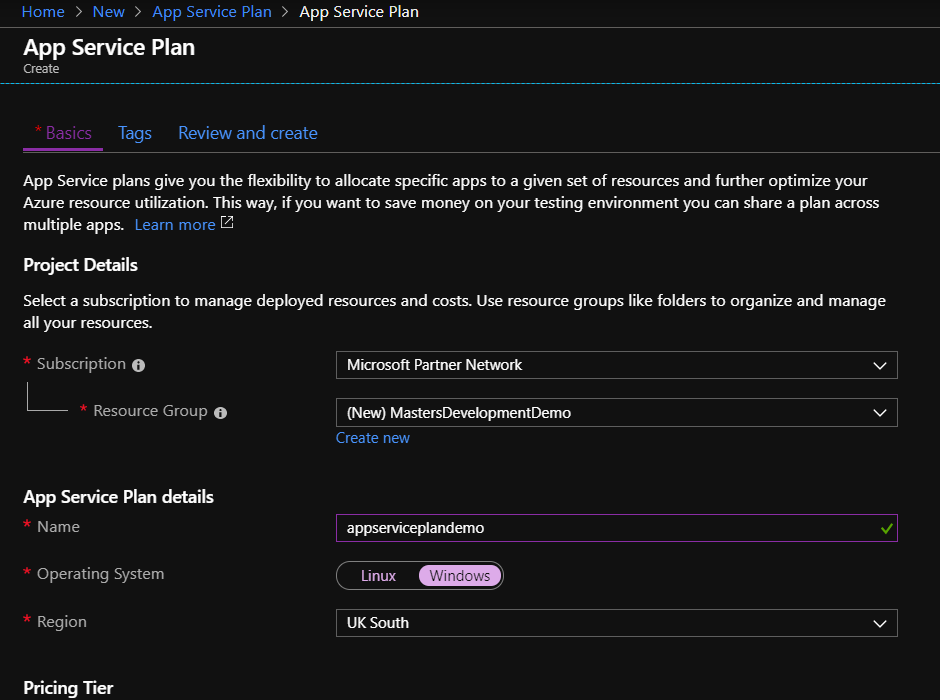Viewport: 940px width, 700px height.
Task: Click New in the breadcrumb trail
Action: pos(109,12)
